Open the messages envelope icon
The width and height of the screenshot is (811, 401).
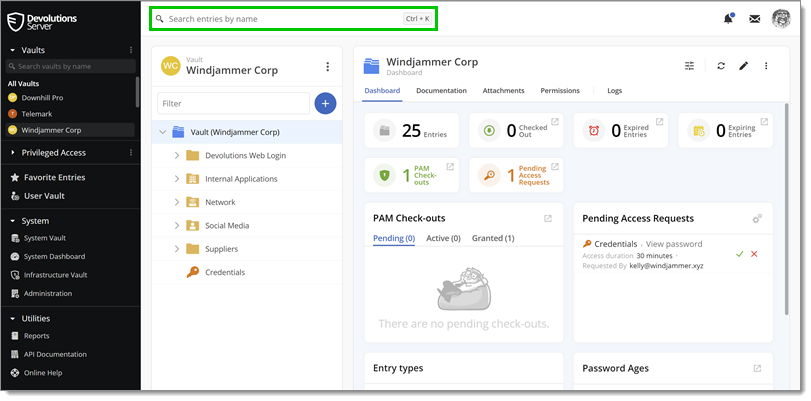click(755, 19)
